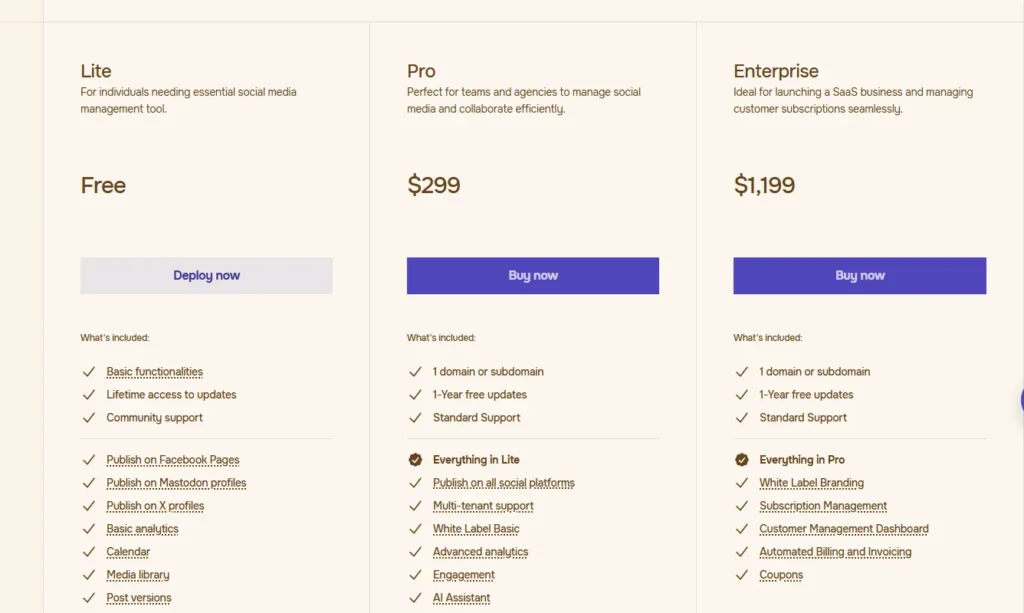Screen dimensions: 1024x613
Task: Open the Publish on all social platforms link
Action: (504, 483)
